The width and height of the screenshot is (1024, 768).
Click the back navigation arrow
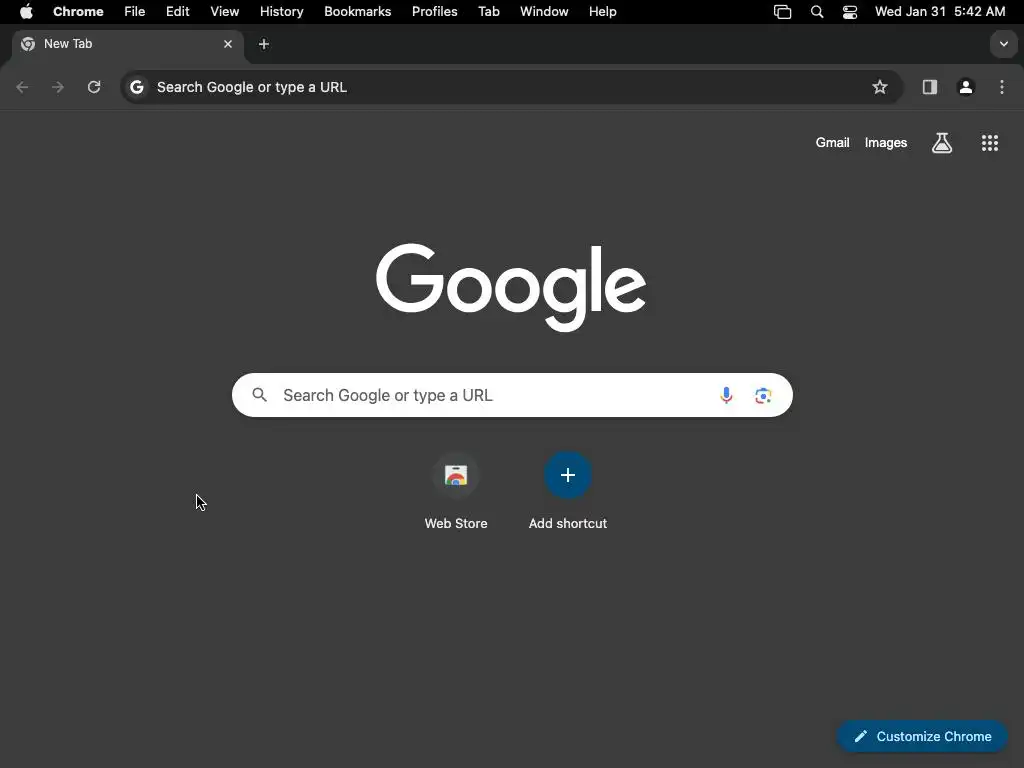pos(22,87)
